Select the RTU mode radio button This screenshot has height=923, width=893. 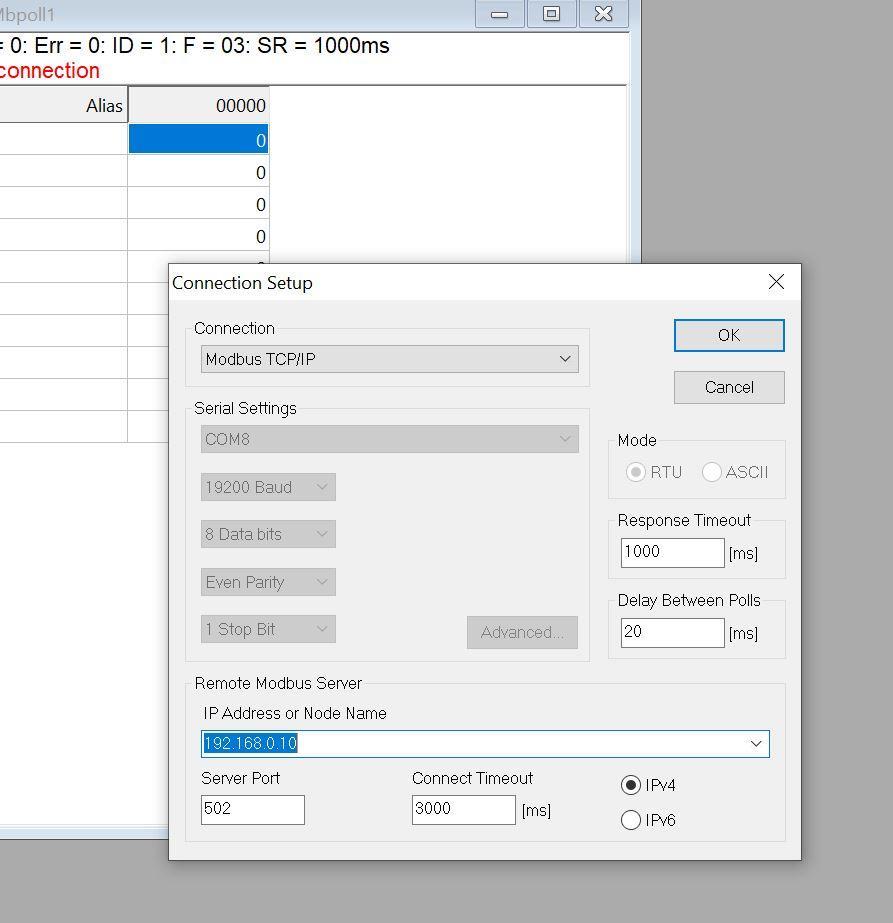pos(635,471)
